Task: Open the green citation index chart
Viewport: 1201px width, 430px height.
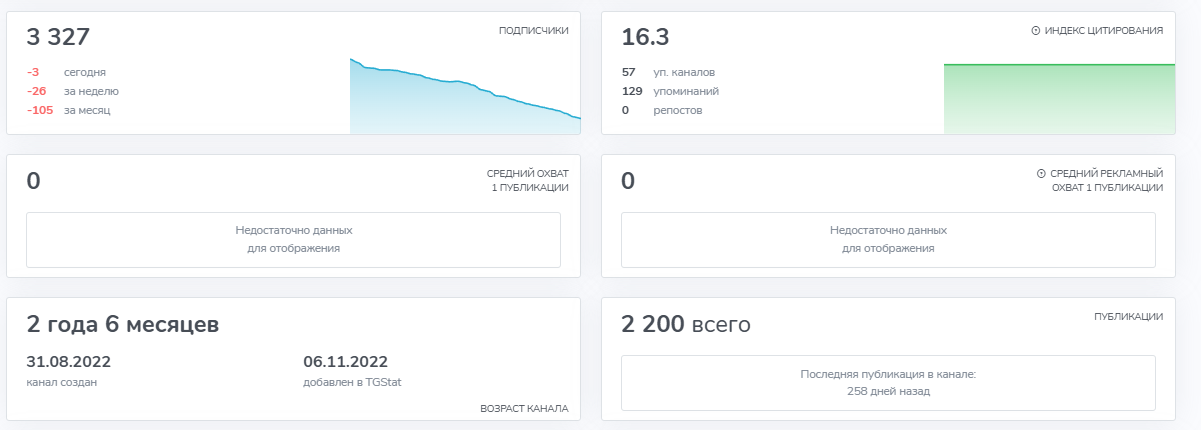Action: click(1059, 98)
